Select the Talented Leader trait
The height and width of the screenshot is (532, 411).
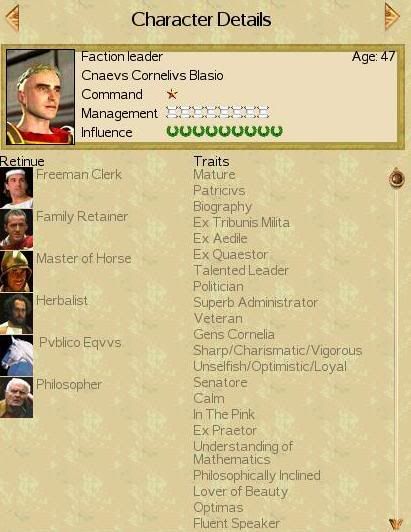[x=241, y=270]
